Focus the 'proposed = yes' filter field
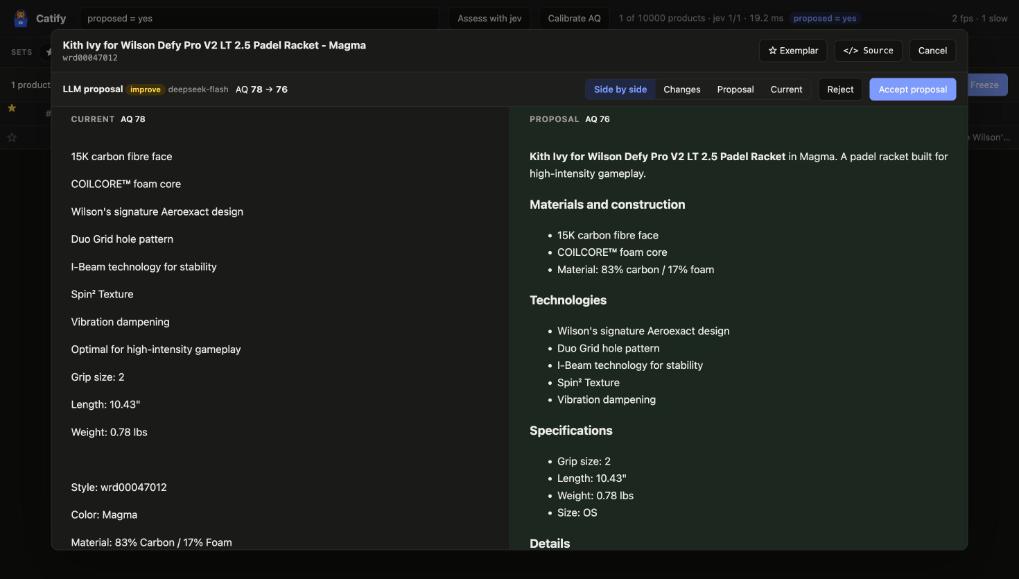Viewport: 1019px width, 579px height. click(x=259, y=18)
